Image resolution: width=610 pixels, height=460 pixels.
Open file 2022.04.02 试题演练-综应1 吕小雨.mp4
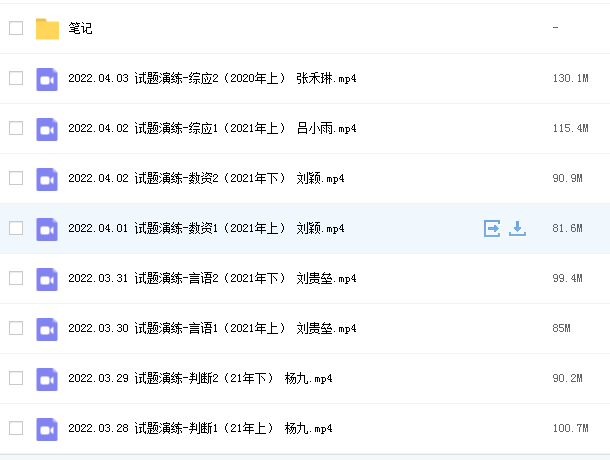point(212,128)
